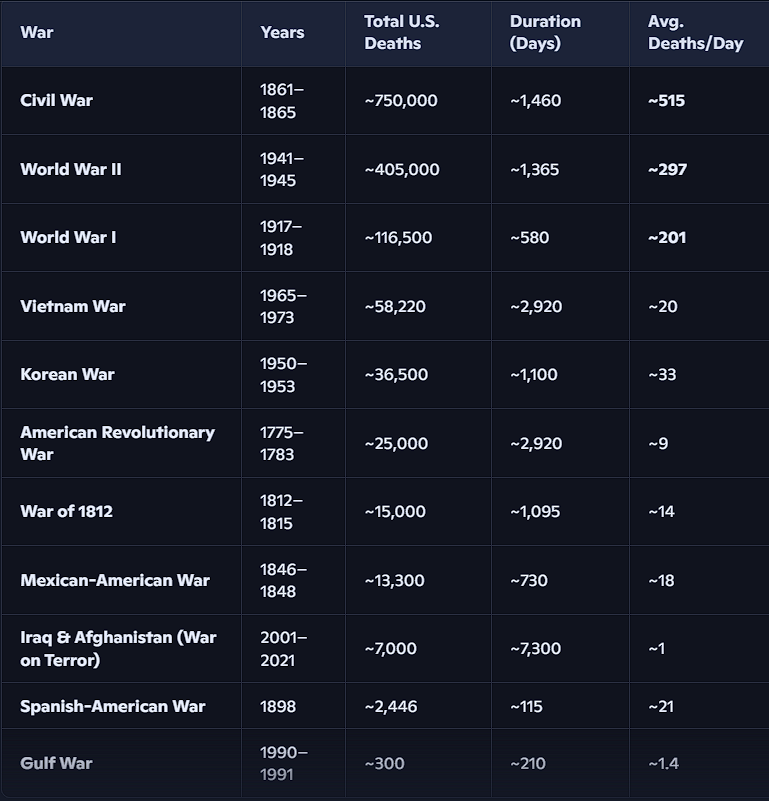The width and height of the screenshot is (769, 801).
Task: Select the '1846–1848' years cell
Action: click(x=283, y=580)
